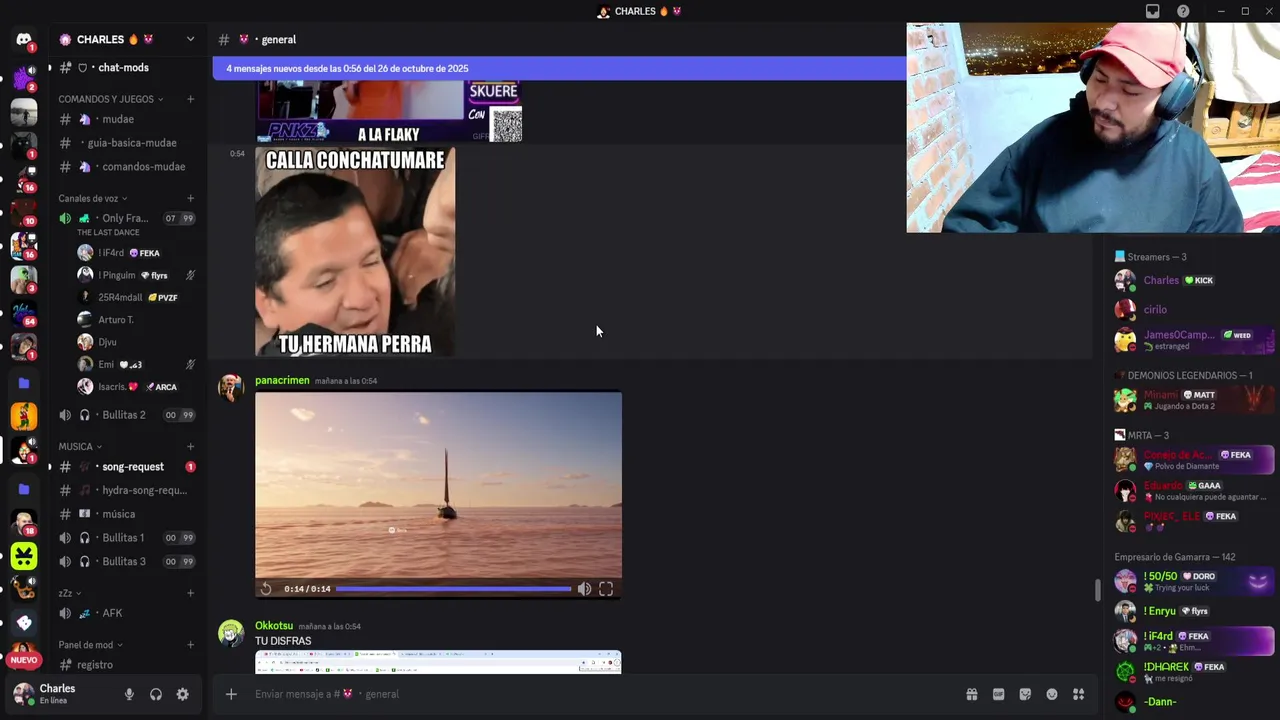Join Bullitas 3 voice channel
1280x720 pixels.
(127, 561)
